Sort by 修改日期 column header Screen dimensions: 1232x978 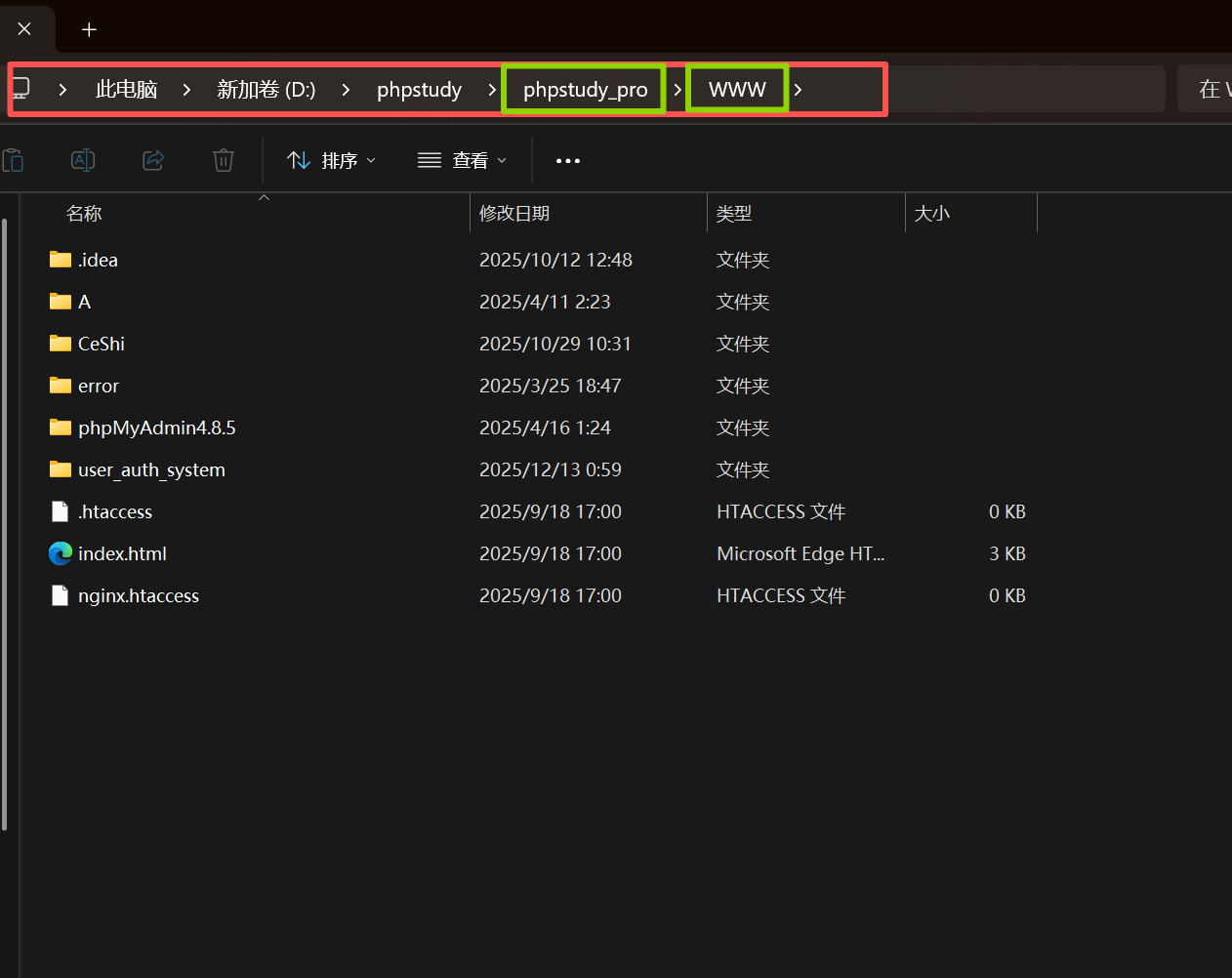coord(514,214)
